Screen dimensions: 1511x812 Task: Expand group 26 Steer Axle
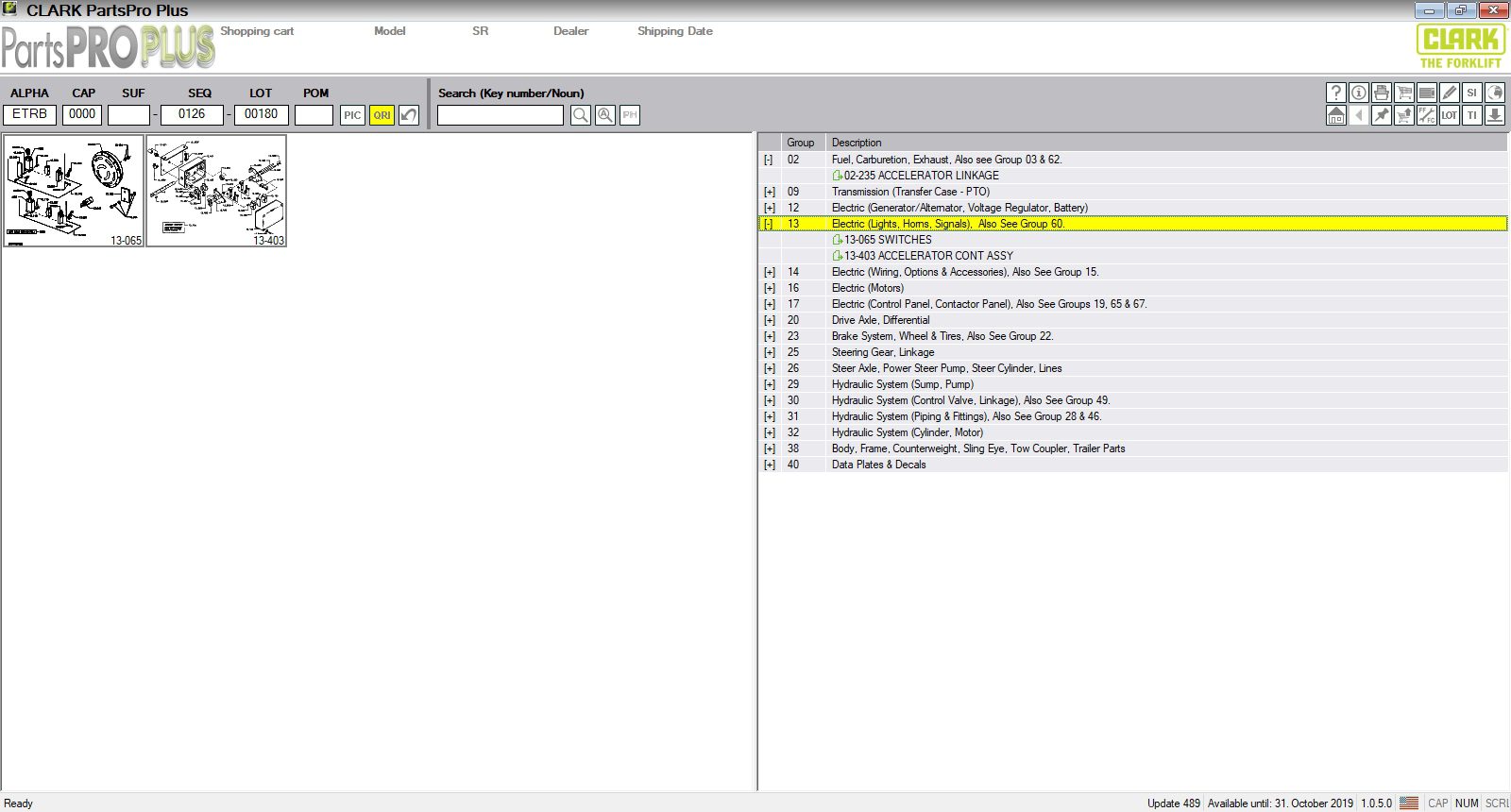(x=769, y=368)
